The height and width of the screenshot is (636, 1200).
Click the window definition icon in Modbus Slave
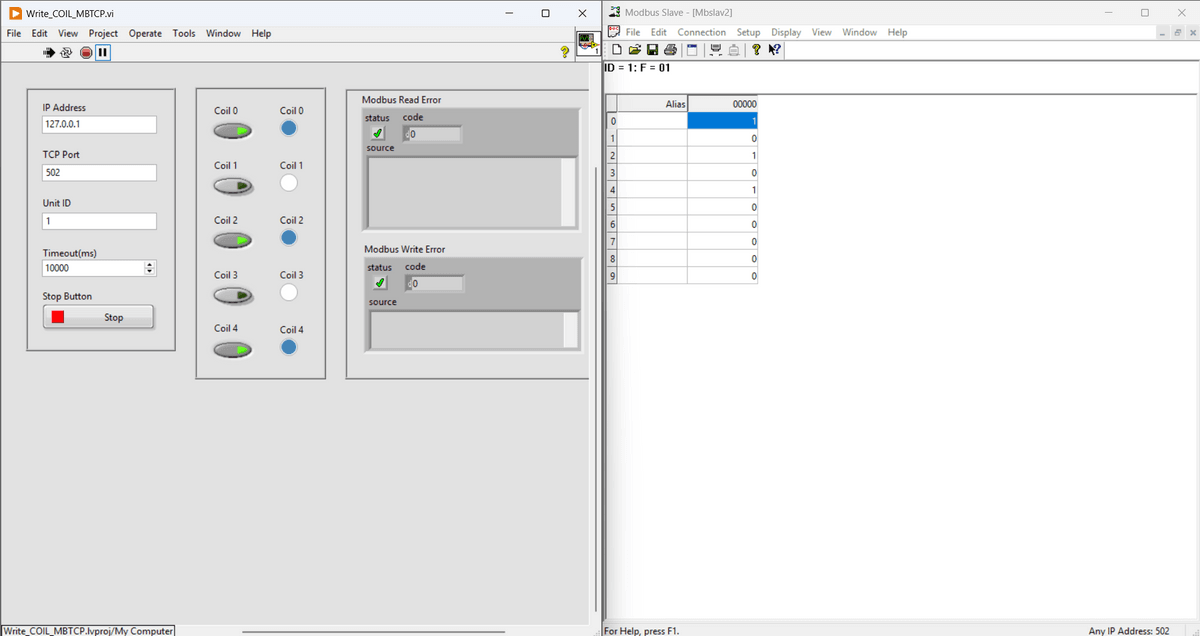tap(691, 50)
